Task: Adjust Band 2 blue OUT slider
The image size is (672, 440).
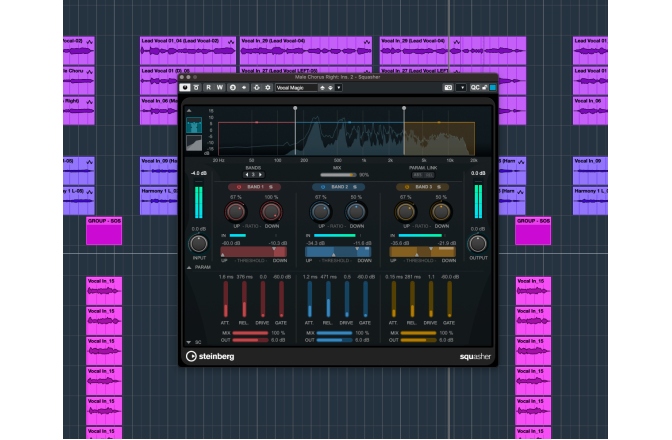Action: click(334, 340)
